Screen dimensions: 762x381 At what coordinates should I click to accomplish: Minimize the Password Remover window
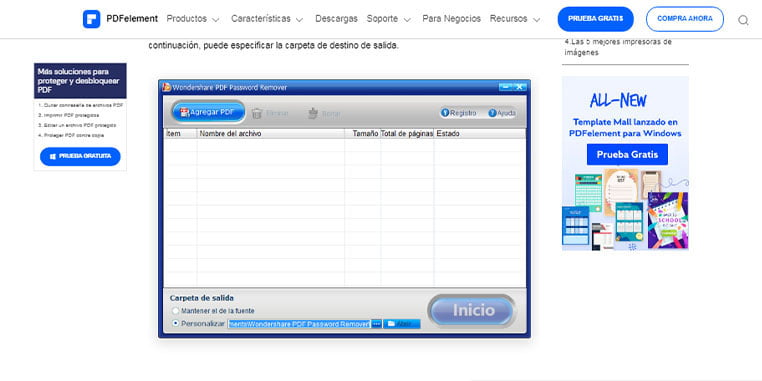[506, 87]
